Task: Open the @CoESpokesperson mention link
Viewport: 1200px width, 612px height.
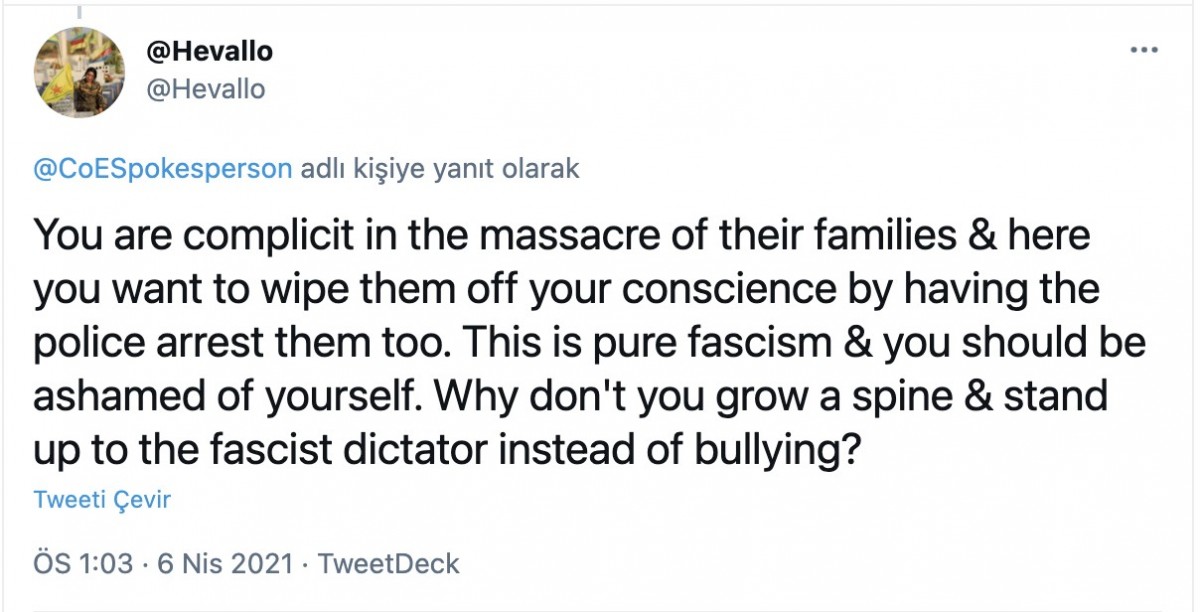Action: coord(164,168)
